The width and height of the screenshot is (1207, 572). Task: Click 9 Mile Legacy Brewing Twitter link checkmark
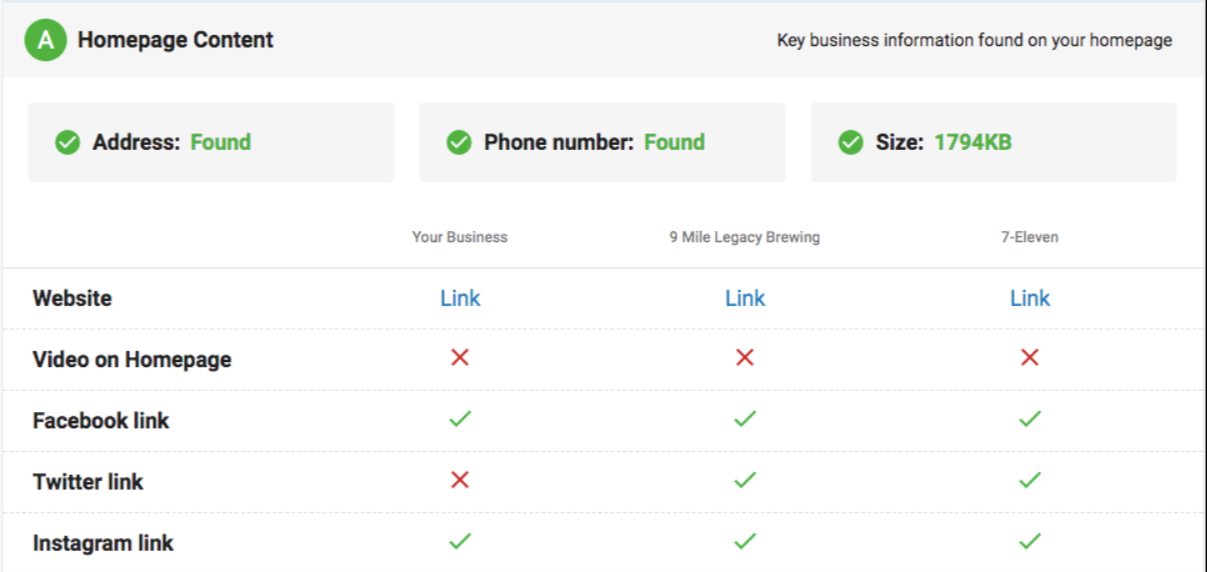[745, 480]
